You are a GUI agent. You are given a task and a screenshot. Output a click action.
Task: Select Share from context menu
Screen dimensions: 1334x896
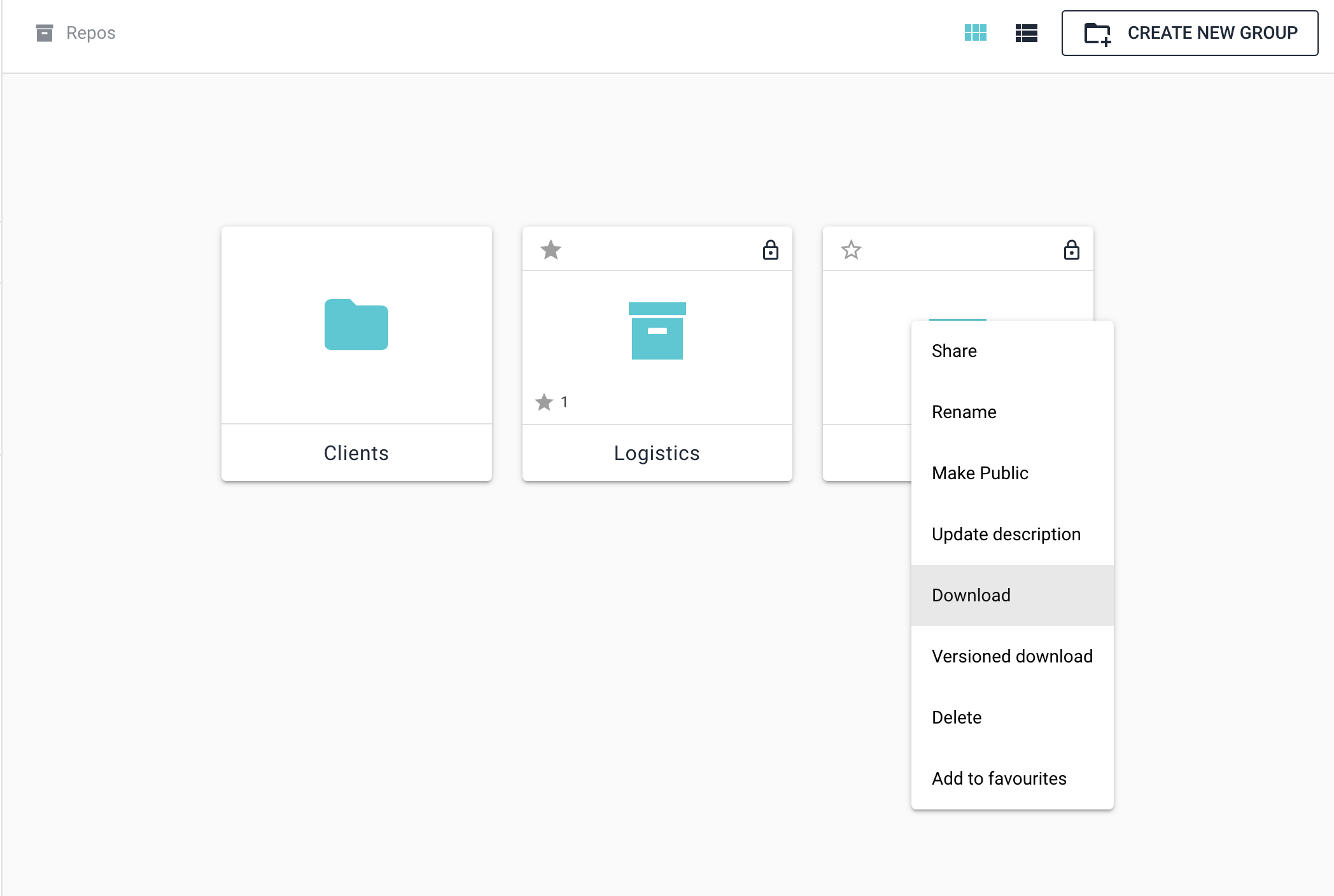click(x=954, y=351)
